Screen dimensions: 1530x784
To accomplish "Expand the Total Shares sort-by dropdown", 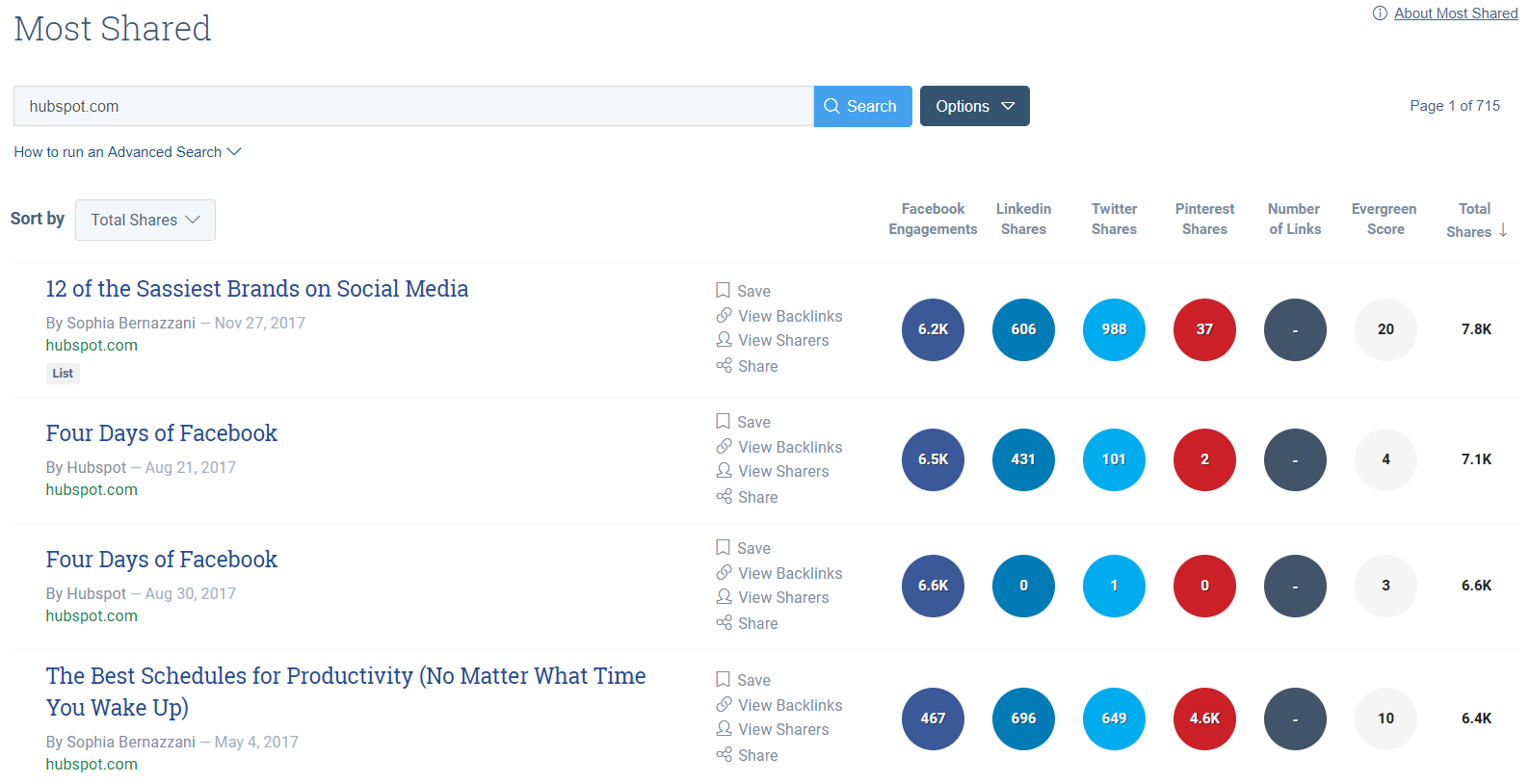I will pyautogui.click(x=145, y=220).
